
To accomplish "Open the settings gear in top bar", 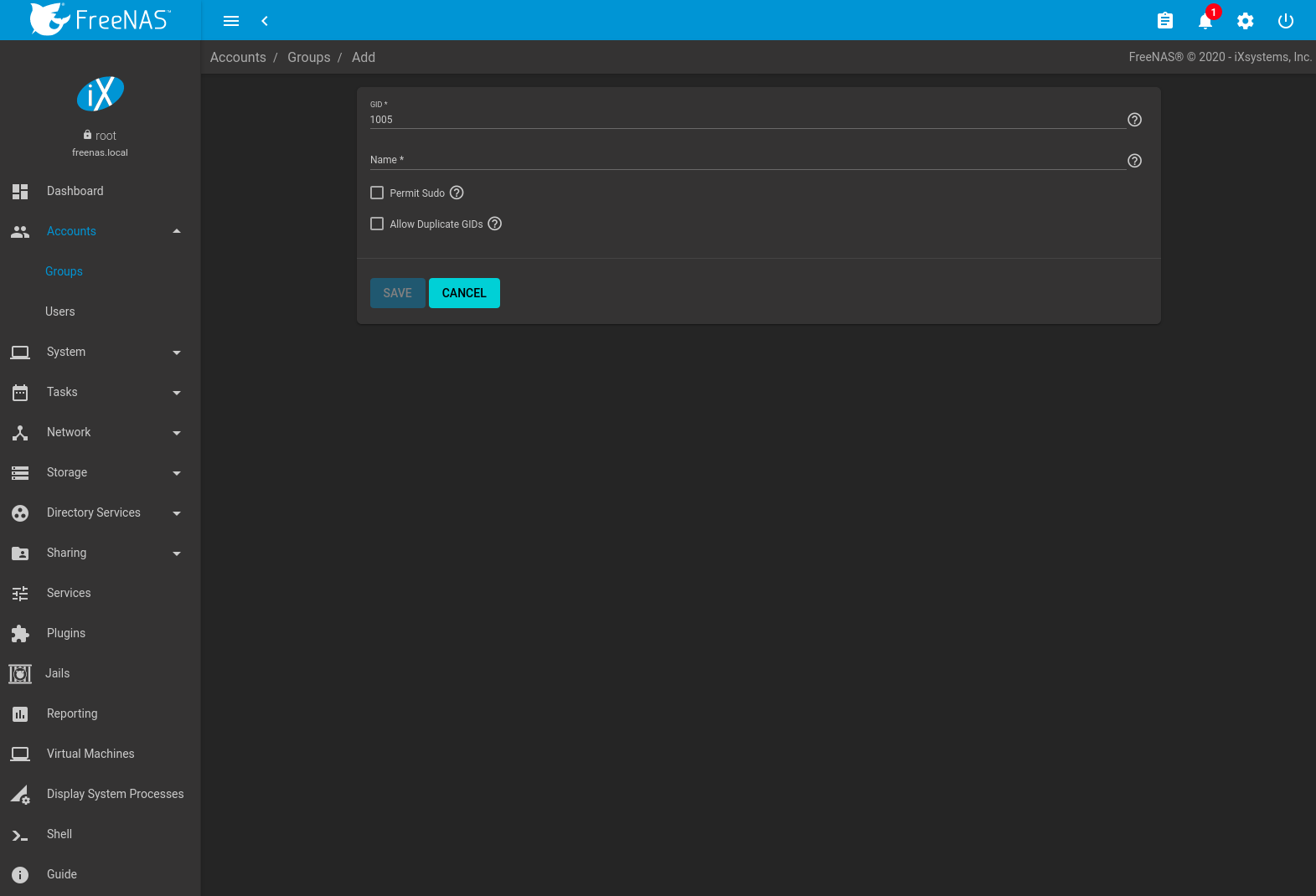I will tap(1245, 21).
